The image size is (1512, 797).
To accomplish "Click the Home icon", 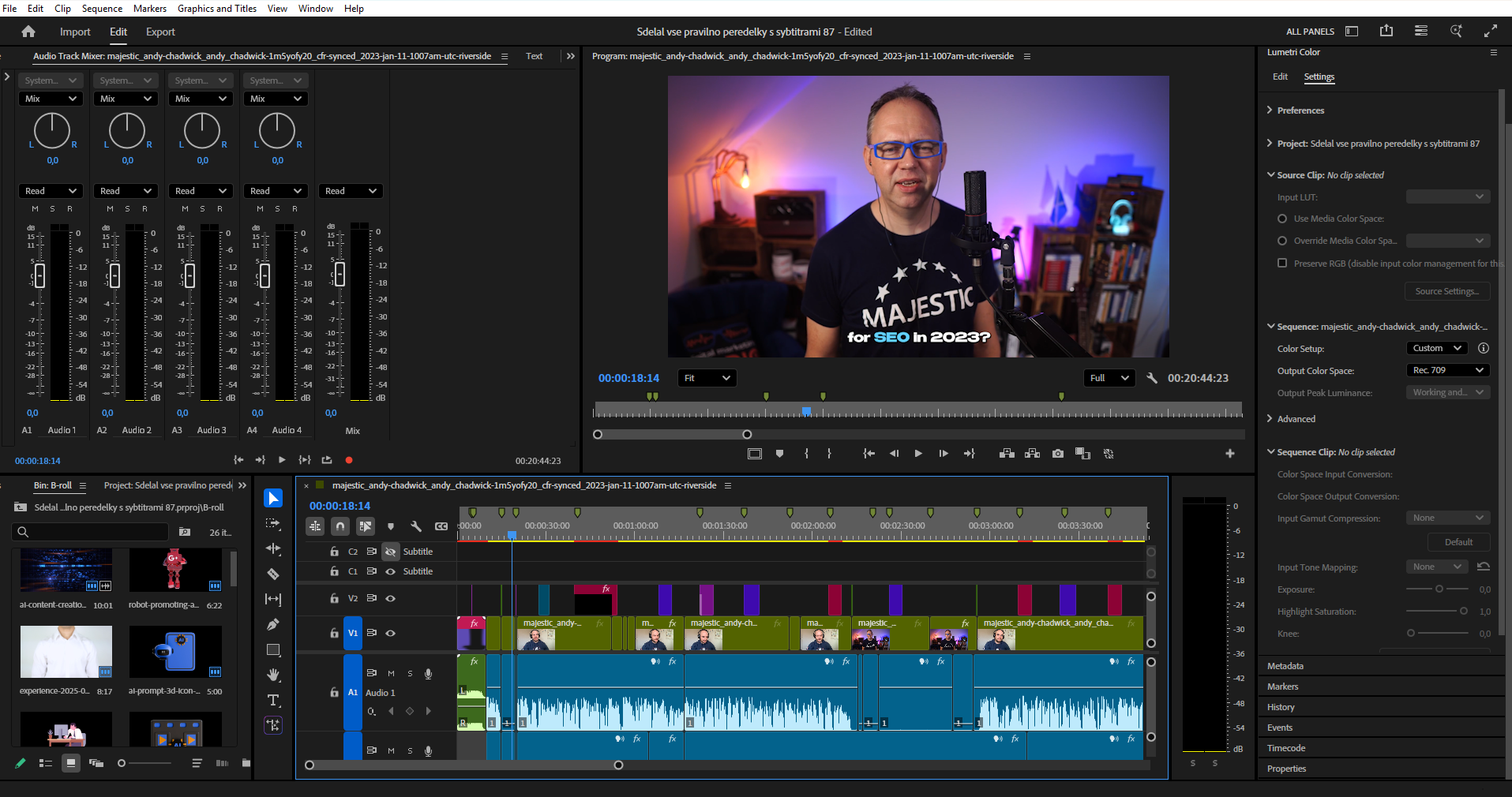I will tap(28, 32).
